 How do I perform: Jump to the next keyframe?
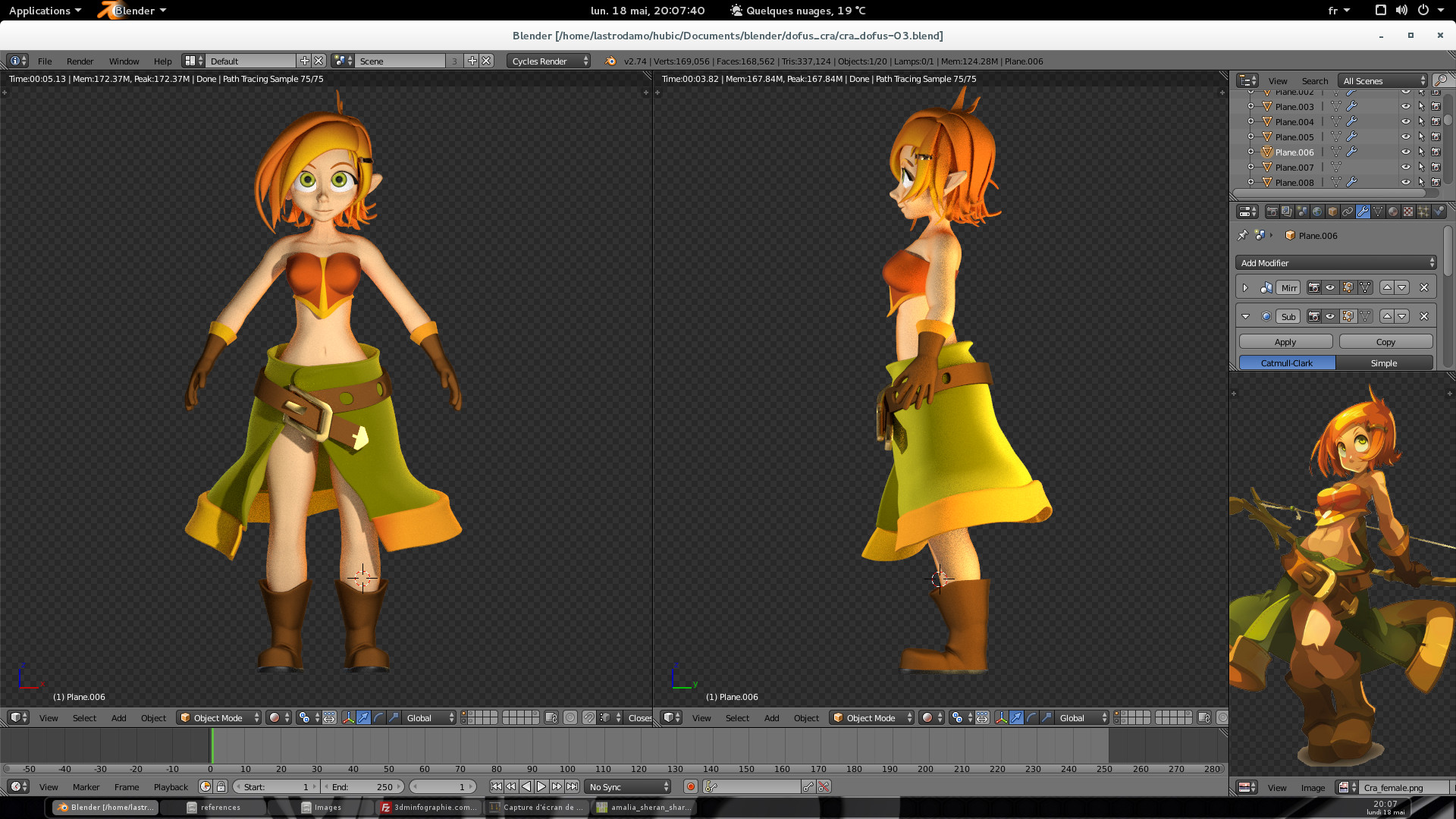pos(557,787)
